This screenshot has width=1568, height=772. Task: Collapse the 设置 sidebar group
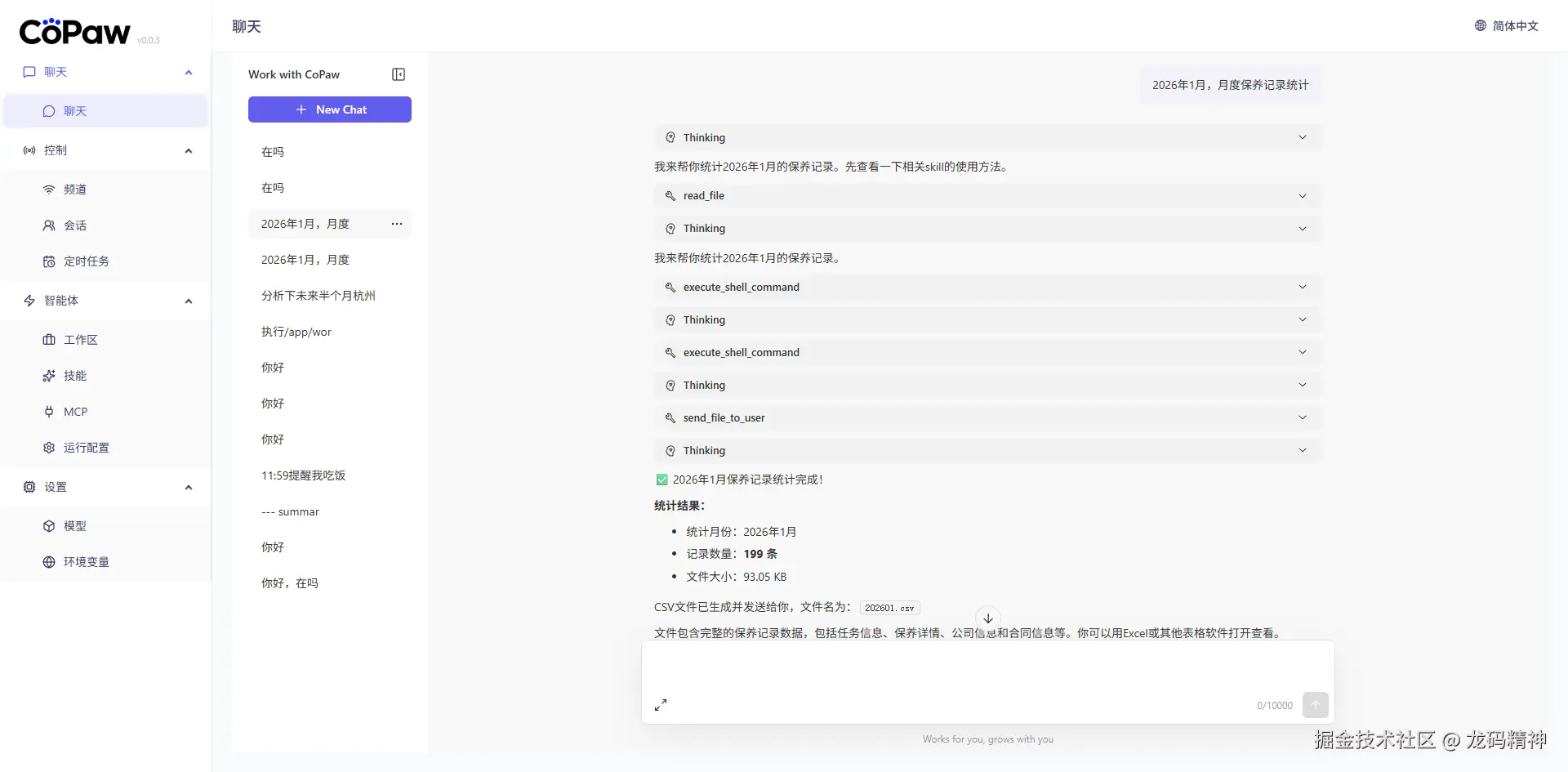[x=189, y=487]
